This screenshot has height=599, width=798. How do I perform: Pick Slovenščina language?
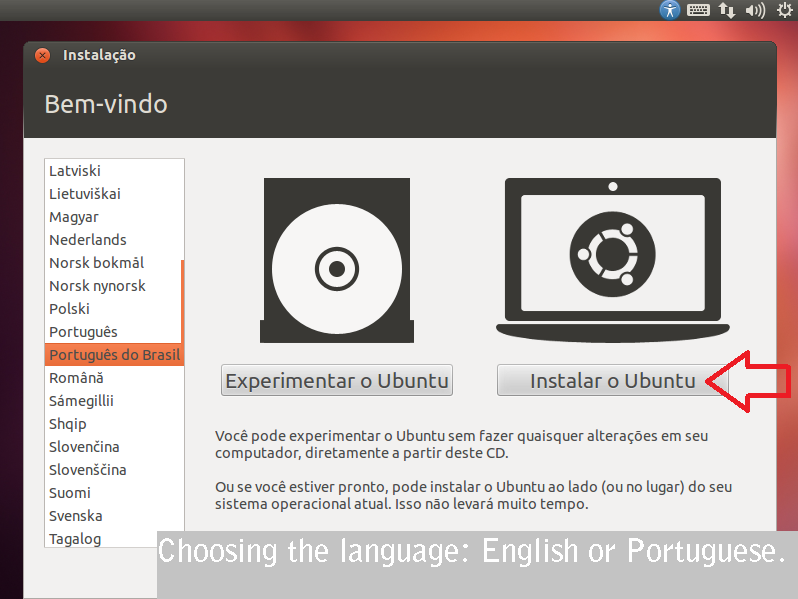coord(113,470)
